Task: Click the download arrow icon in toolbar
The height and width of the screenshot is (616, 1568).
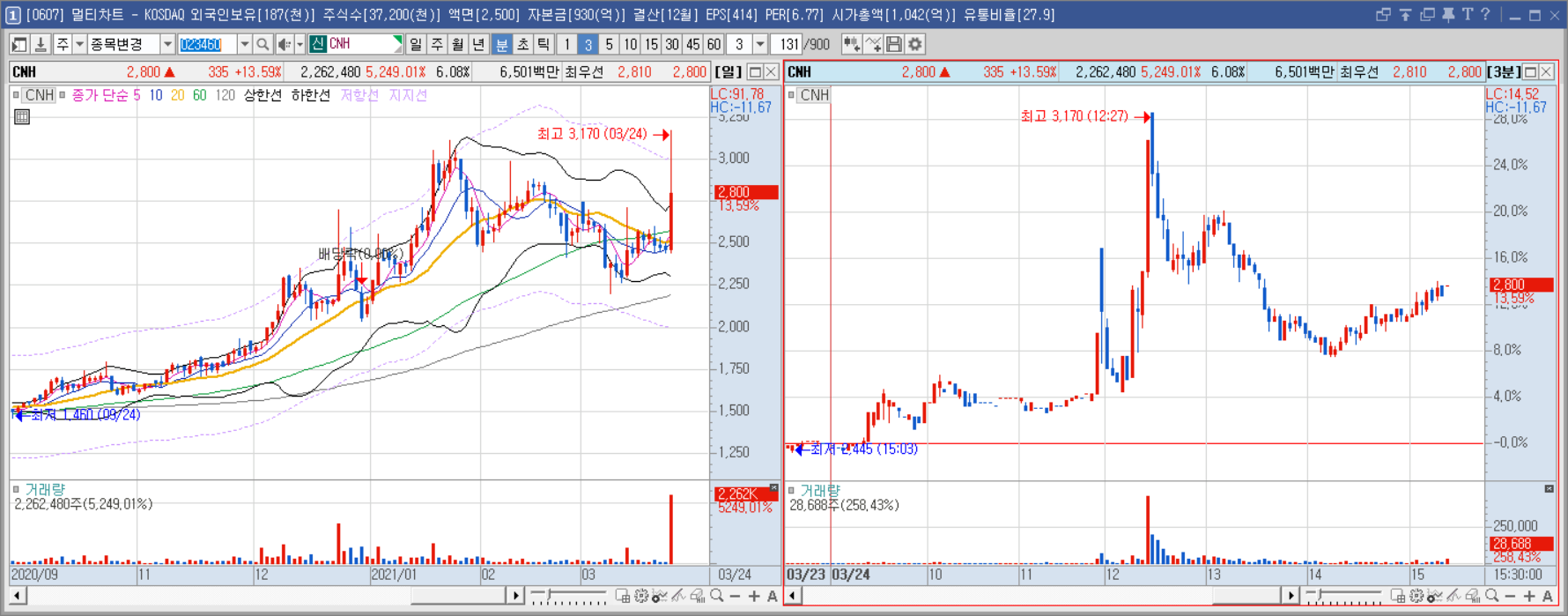Action: pos(41,44)
